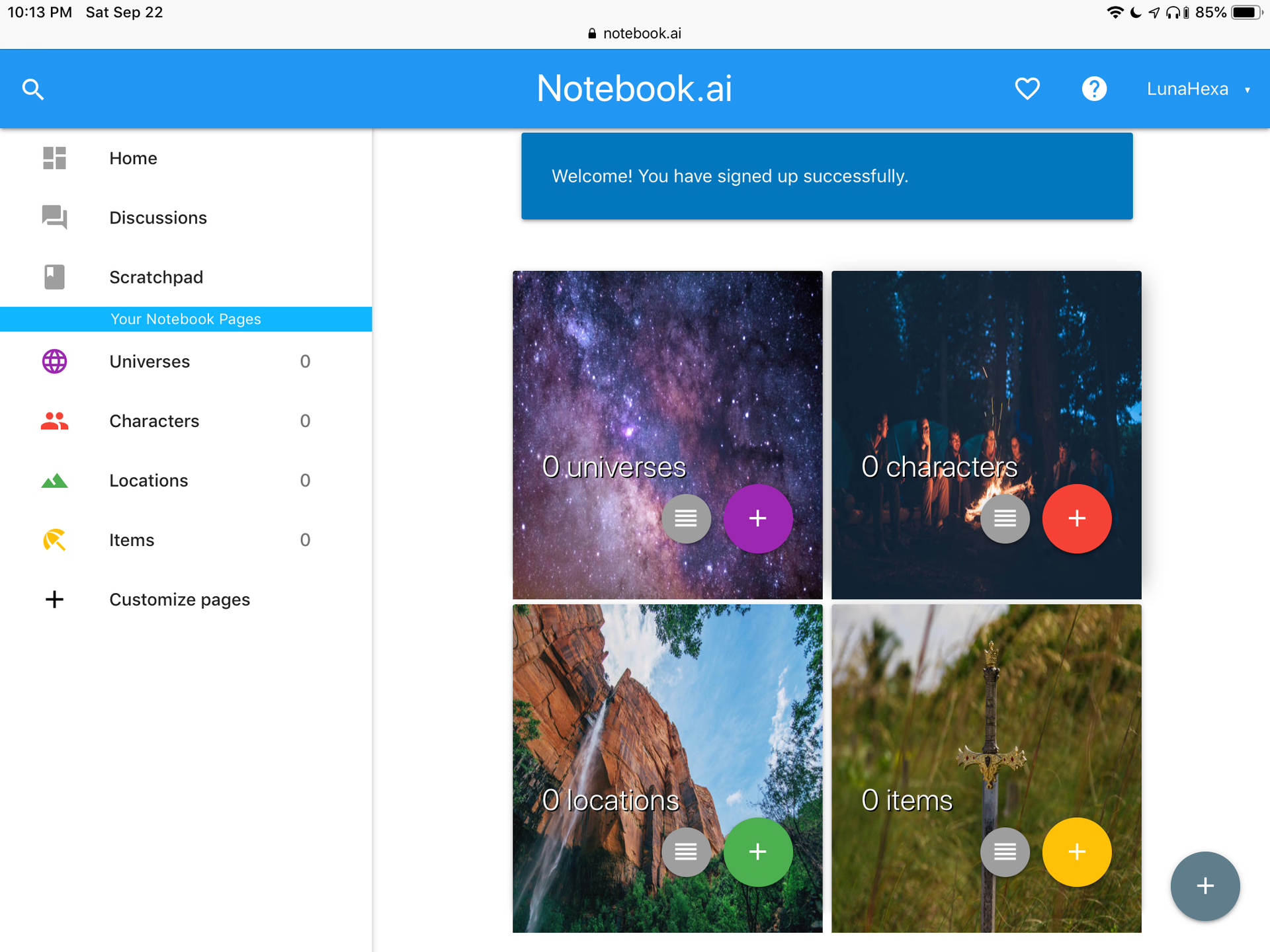This screenshot has width=1270, height=952.
Task: Click the green Locations mountain icon
Action: click(x=54, y=481)
